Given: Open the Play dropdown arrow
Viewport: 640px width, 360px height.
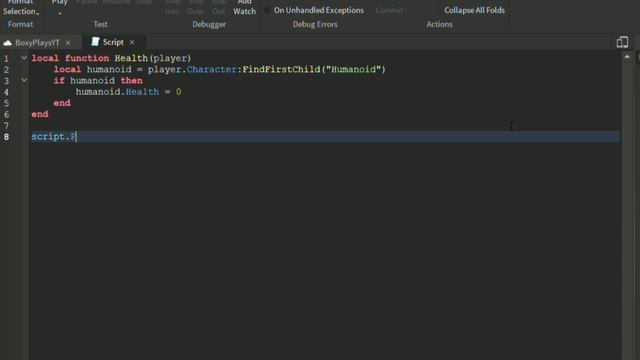Looking at the screenshot, I should point(60,13).
